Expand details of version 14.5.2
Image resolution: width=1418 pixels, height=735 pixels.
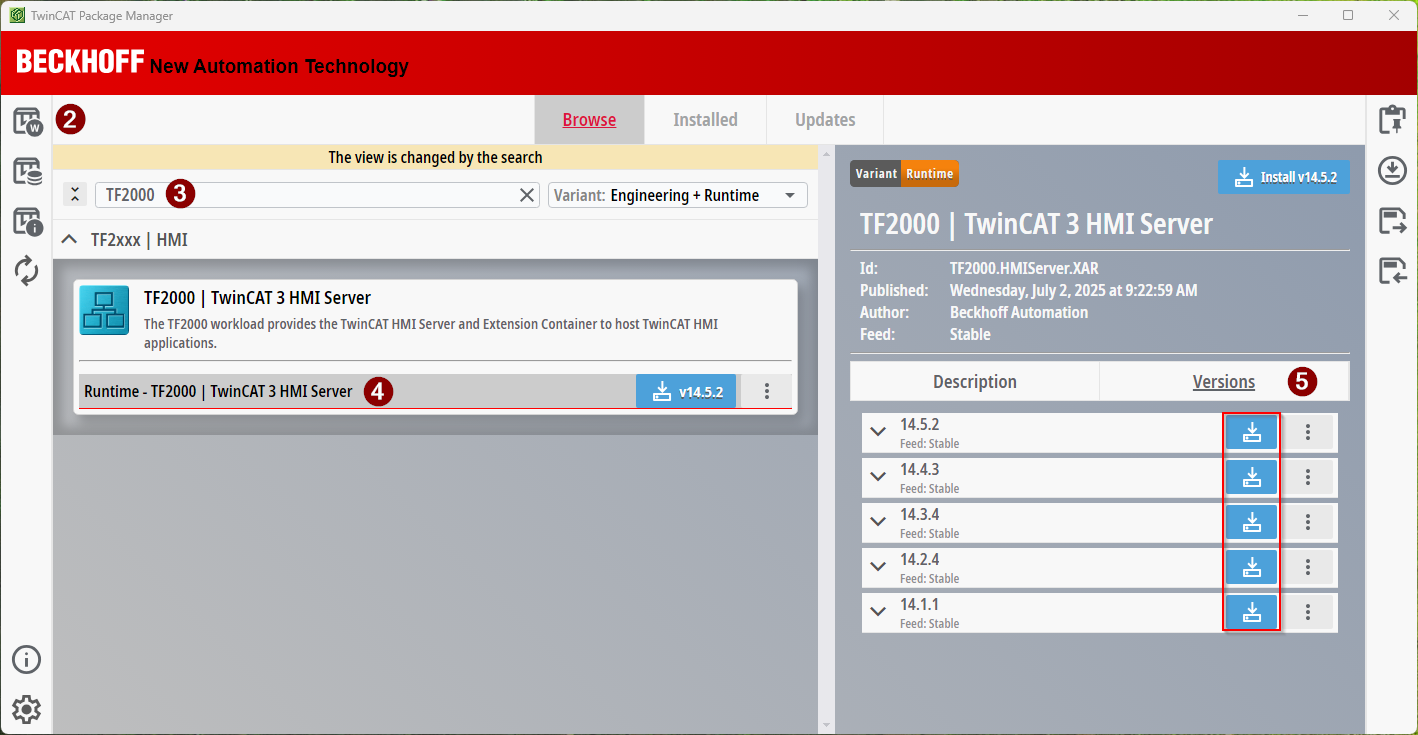pyautogui.click(x=878, y=432)
